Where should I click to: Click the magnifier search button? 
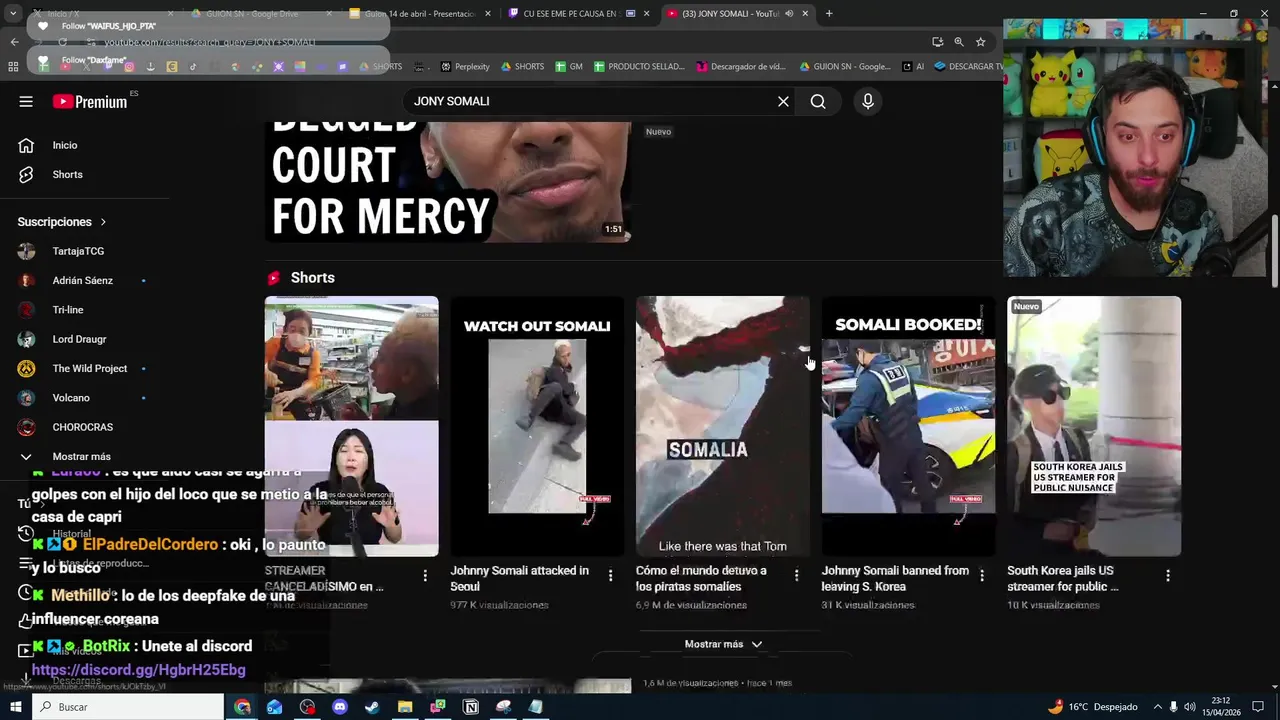[818, 101]
